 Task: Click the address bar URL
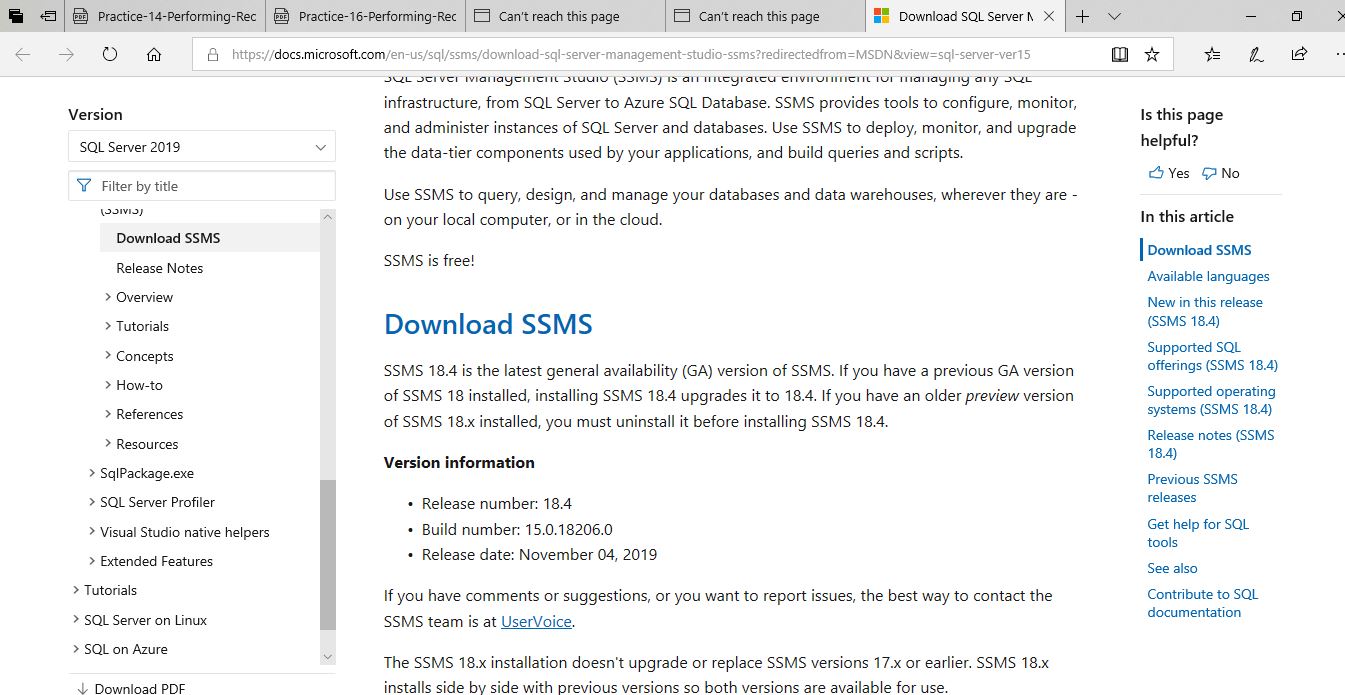point(630,55)
